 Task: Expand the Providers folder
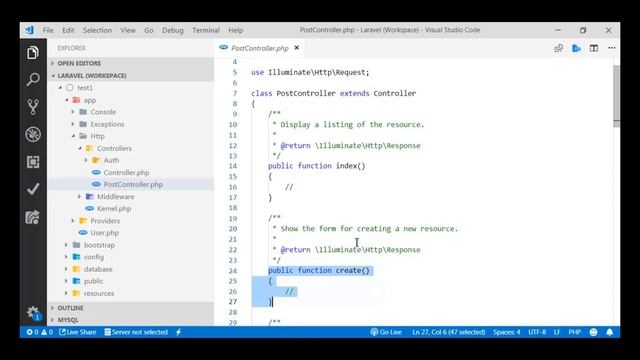click(x=130, y=220)
